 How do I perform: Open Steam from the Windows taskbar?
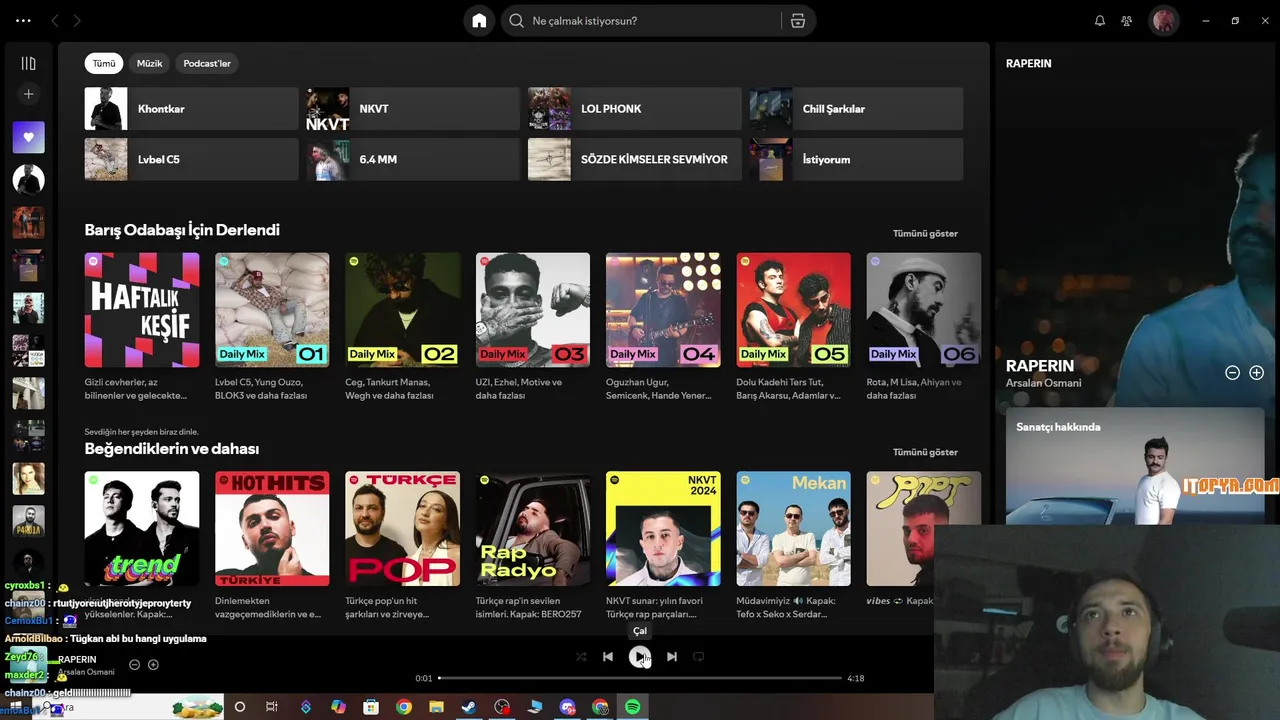[468, 707]
